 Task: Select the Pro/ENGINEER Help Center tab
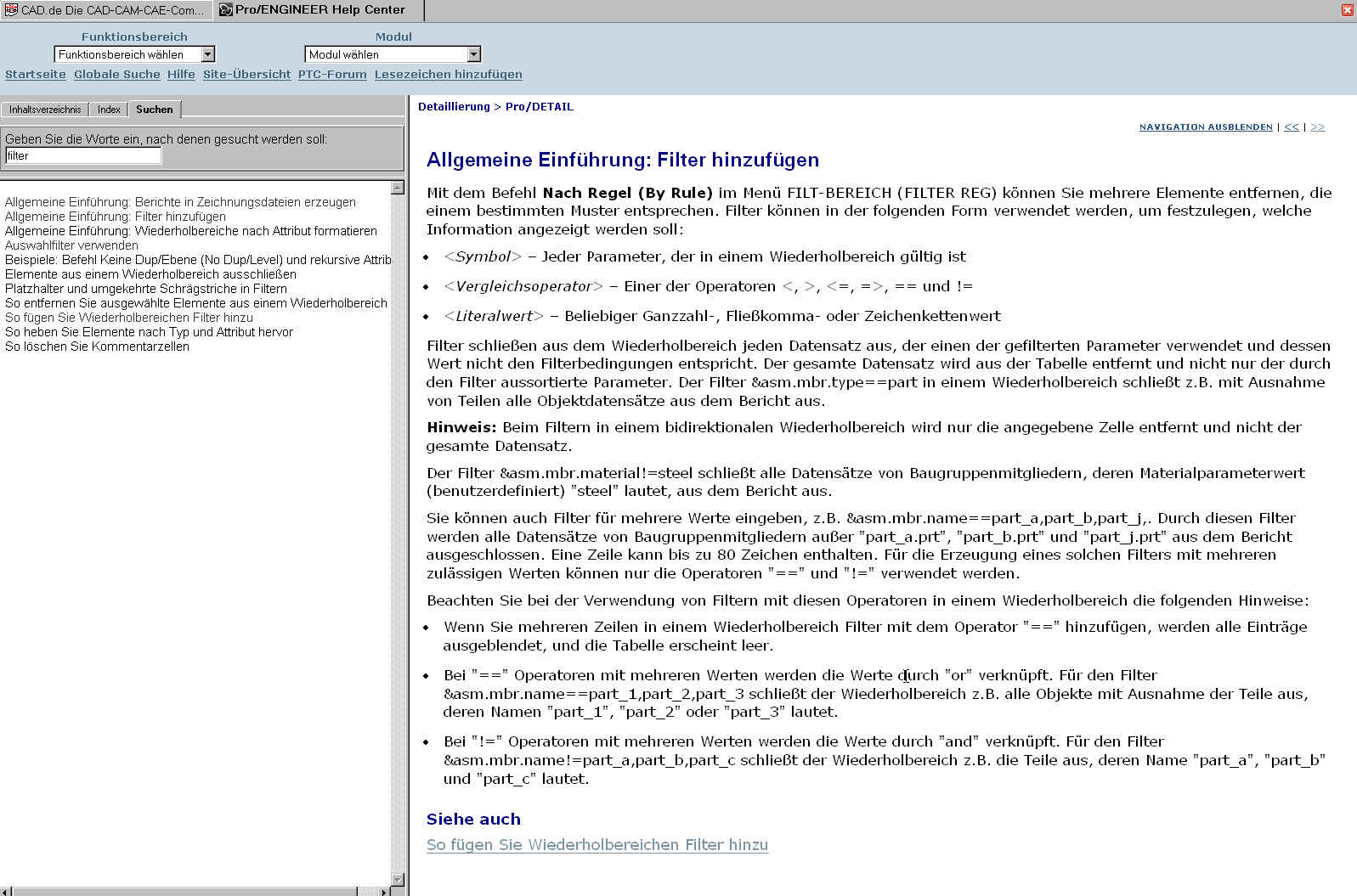(319, 10)
